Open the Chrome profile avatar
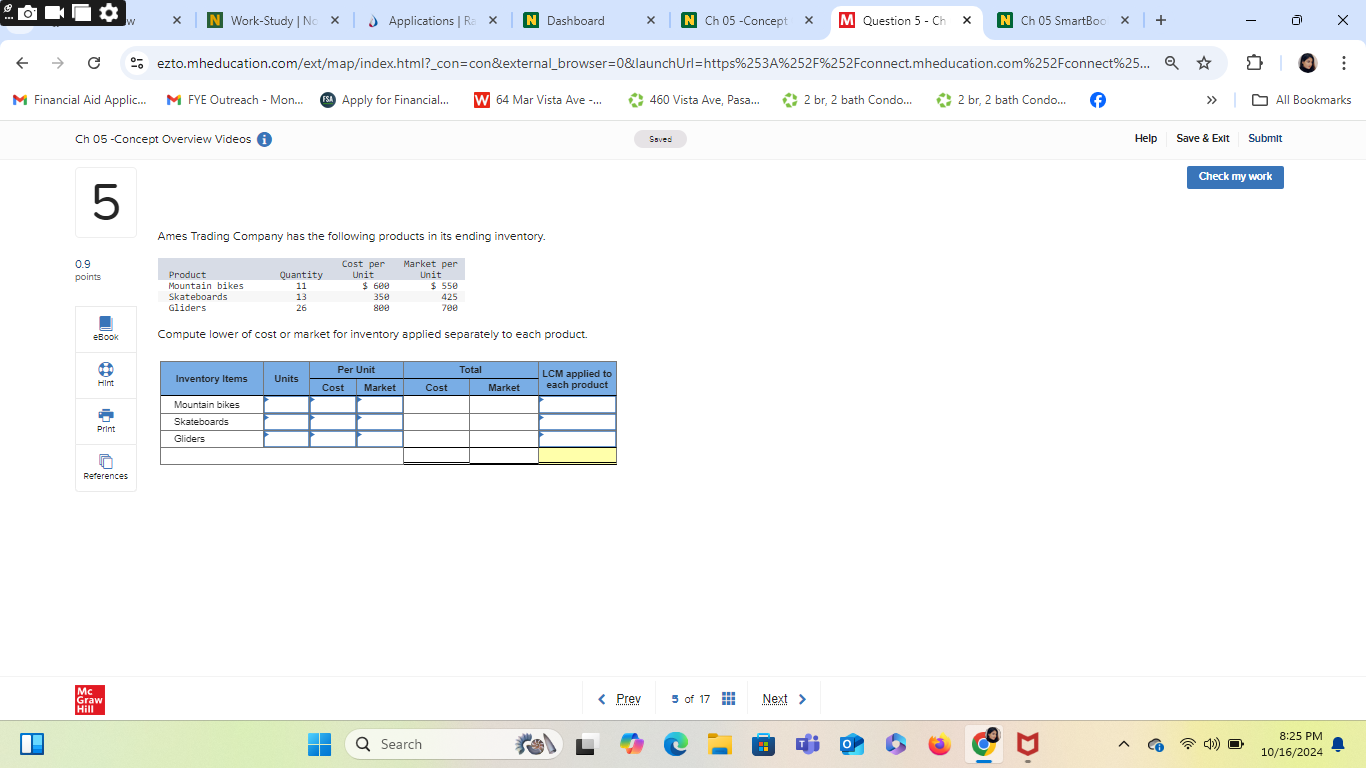 coord(1308,63)
